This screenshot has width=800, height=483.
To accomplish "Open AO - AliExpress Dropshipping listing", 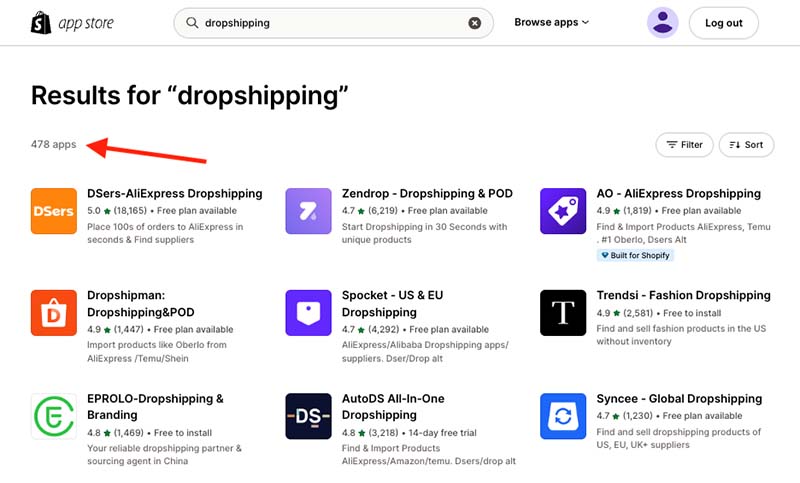I will pos(679,194).
